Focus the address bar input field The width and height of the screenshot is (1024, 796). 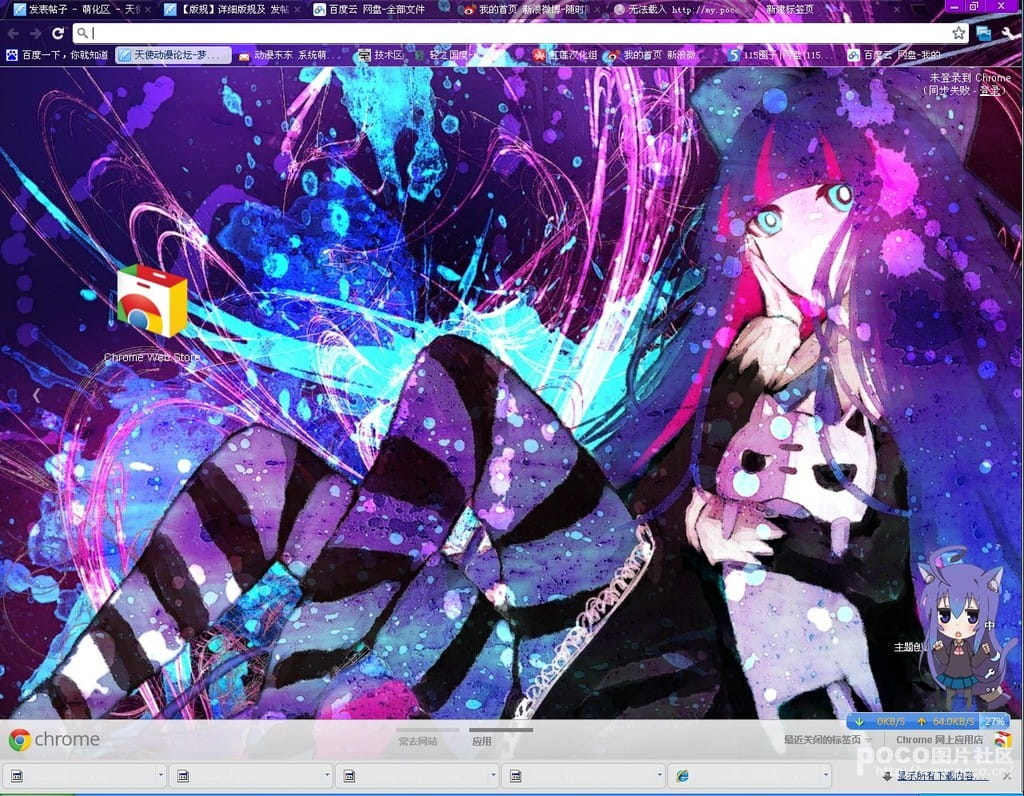click(x=519, y=33)
